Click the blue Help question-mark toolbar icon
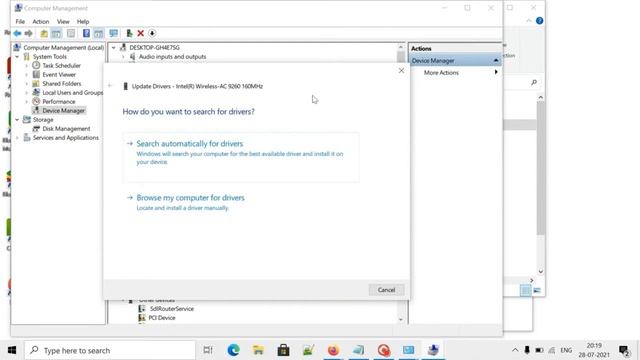 pyautogui.click(x=86, y=33)
